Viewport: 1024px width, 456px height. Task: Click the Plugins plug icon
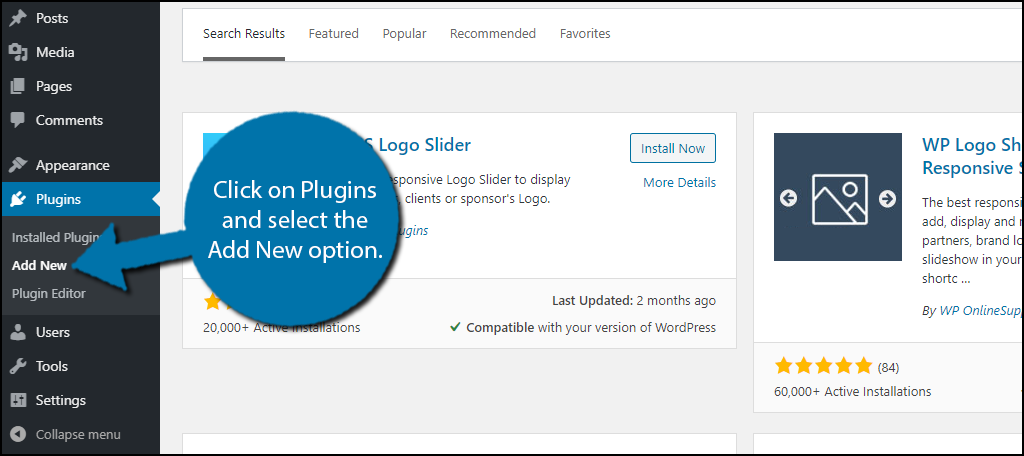(x=18, y=199)
